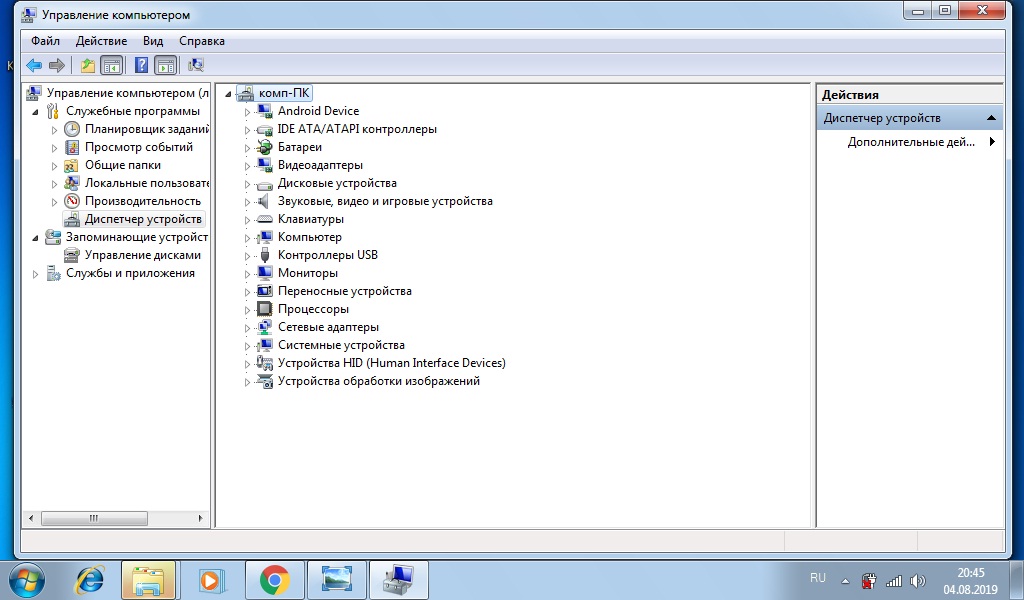Click Дополнительные действия in Actions pane
Viewport: 1024px width, 600px height.
click(910, 142)
